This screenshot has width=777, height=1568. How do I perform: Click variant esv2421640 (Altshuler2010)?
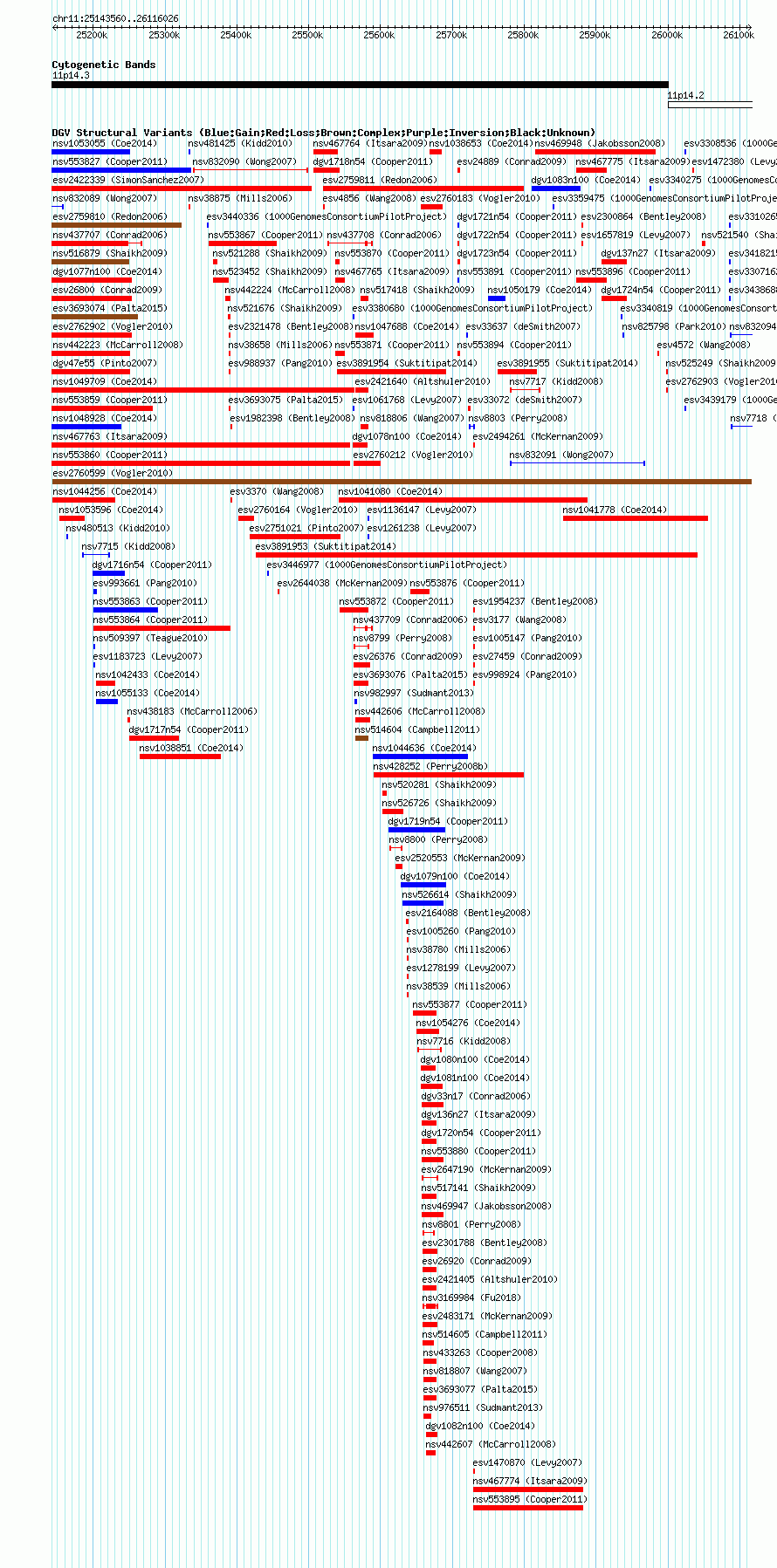pyautogui.click(x=423, y=381)
